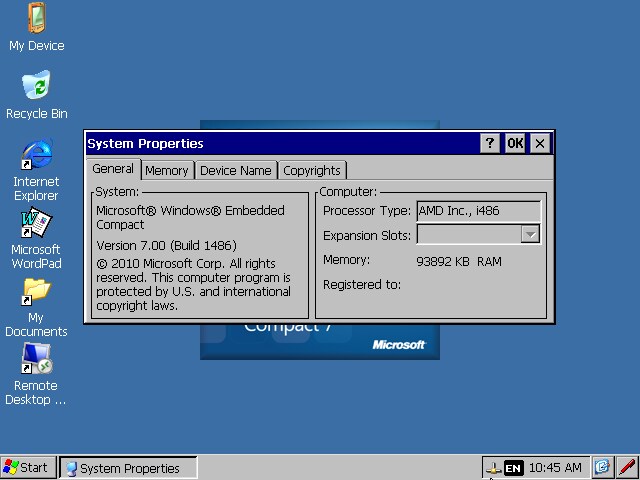Screen dimensions: 640x480
Task: Click the Expansion Slots combo box
Action: click(479, 235)
